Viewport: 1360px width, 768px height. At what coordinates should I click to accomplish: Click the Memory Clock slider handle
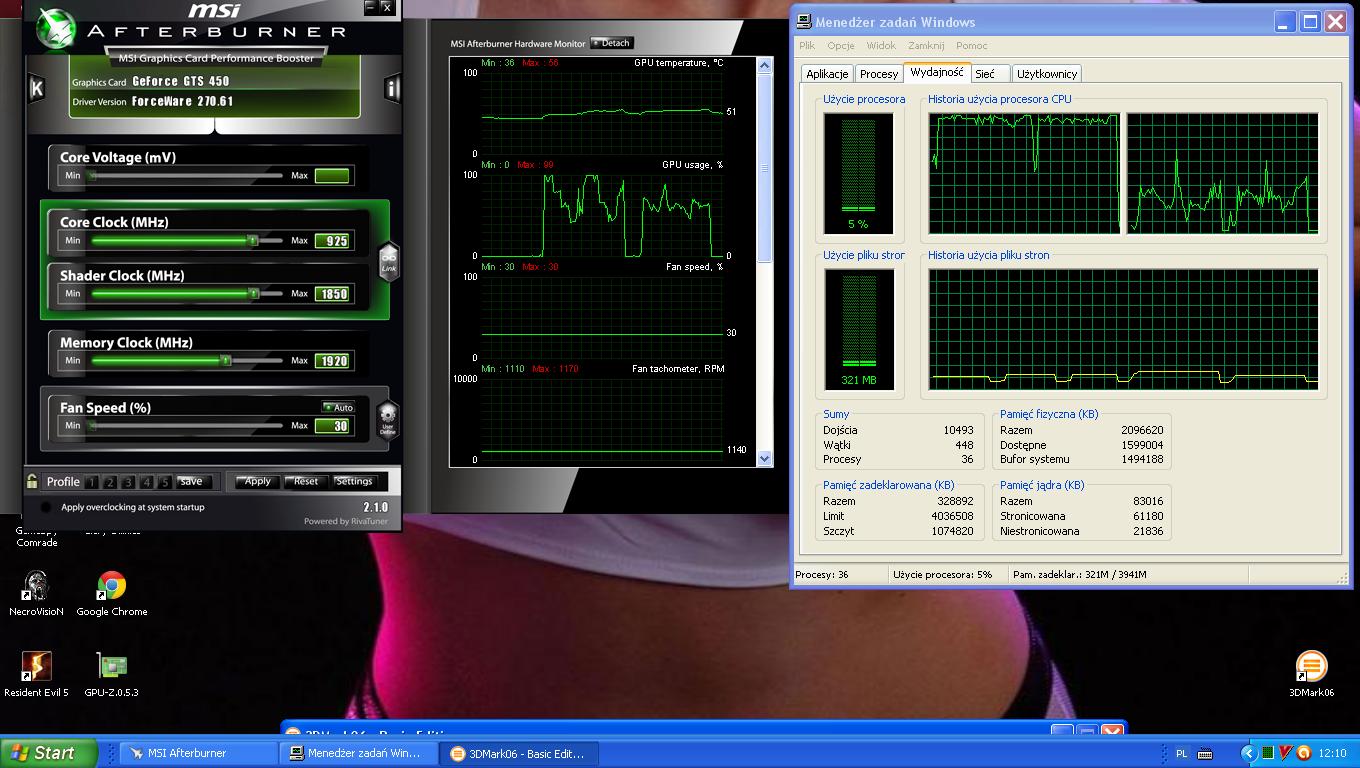226,360
